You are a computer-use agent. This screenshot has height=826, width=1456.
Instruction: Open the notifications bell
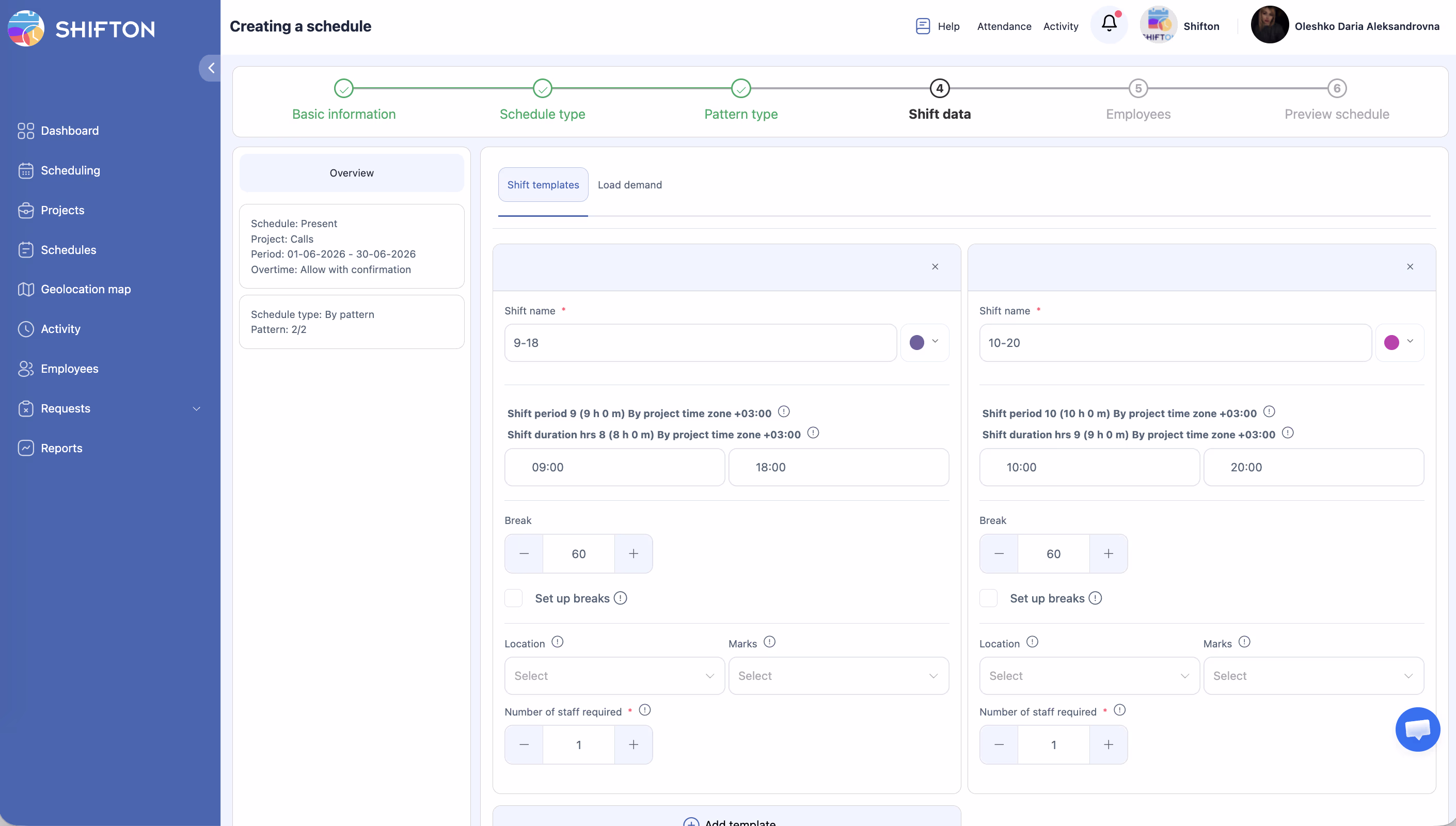click(x=1109, y=24)
